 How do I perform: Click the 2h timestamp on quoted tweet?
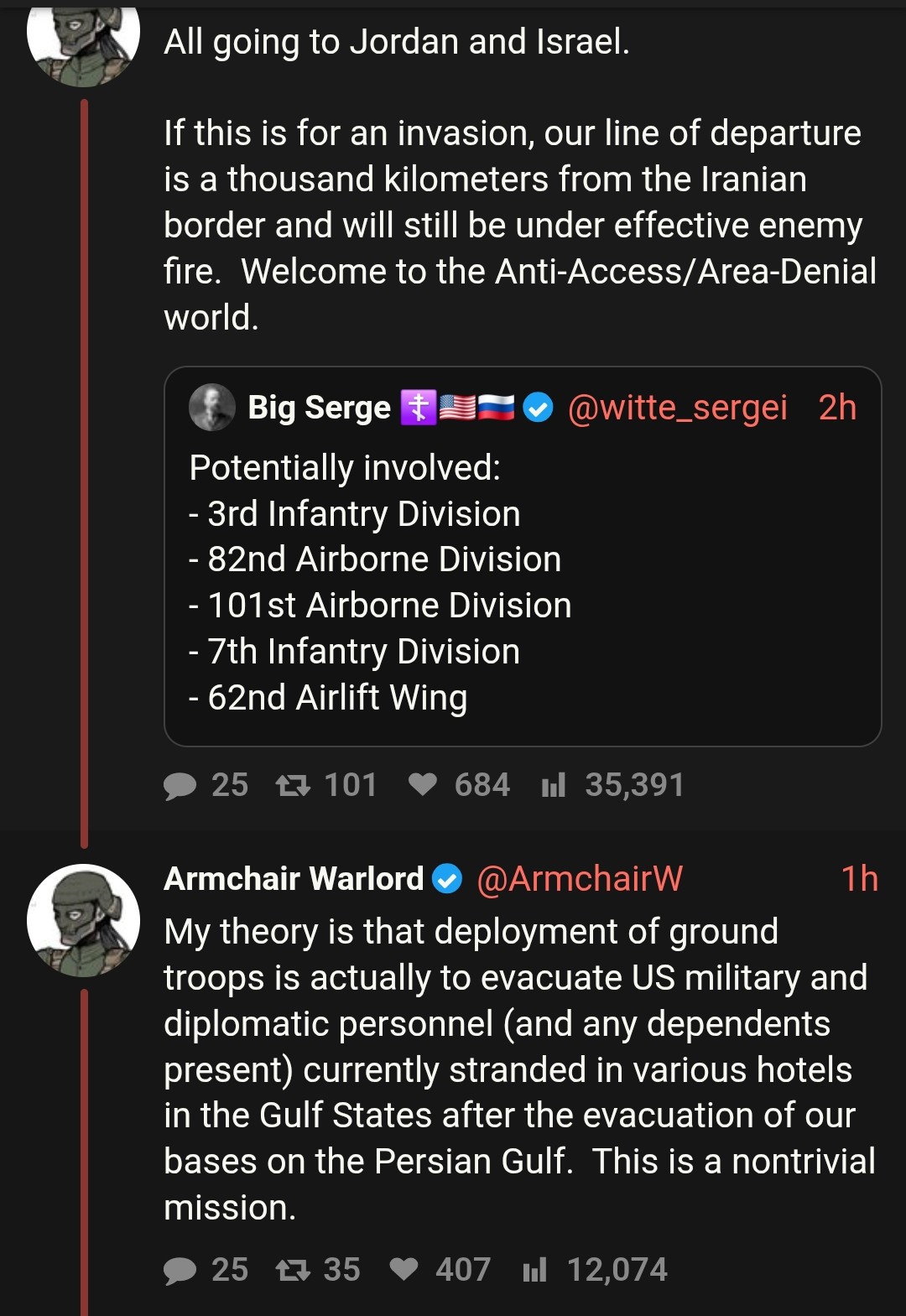837,408
